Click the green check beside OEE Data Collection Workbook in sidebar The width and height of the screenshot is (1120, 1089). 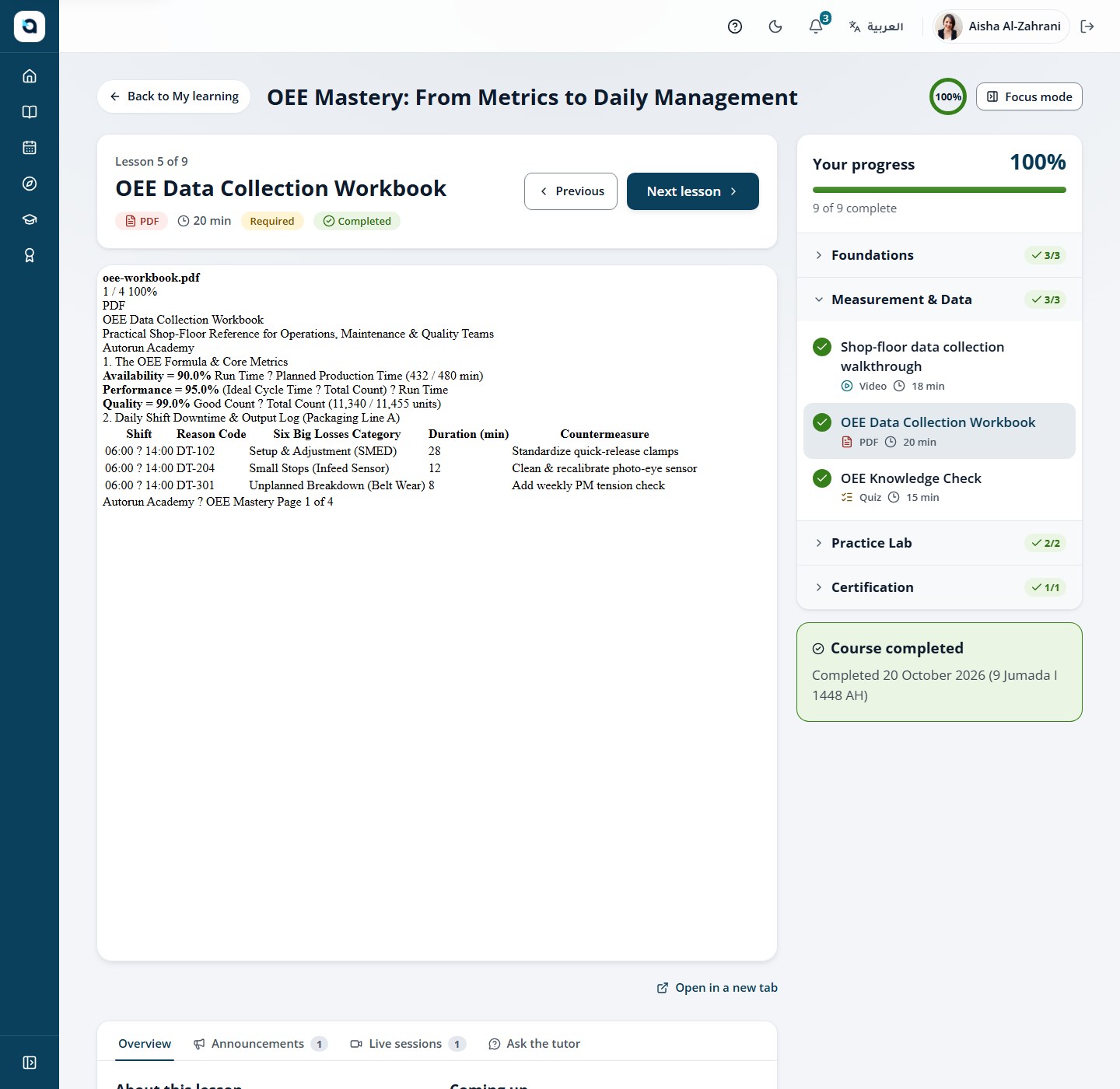(822, 422)
